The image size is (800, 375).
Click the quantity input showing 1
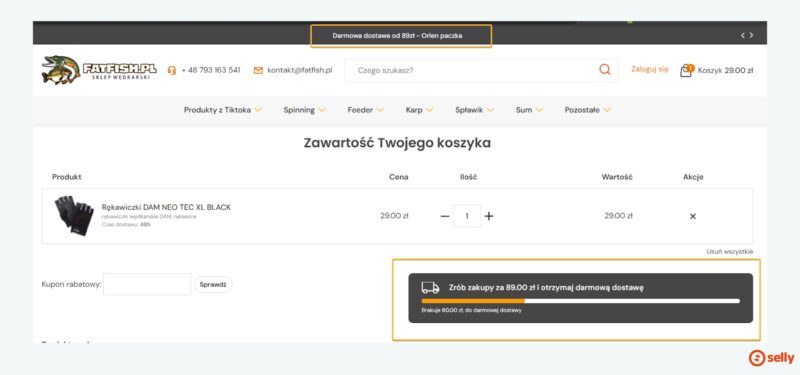coord(467,216)
